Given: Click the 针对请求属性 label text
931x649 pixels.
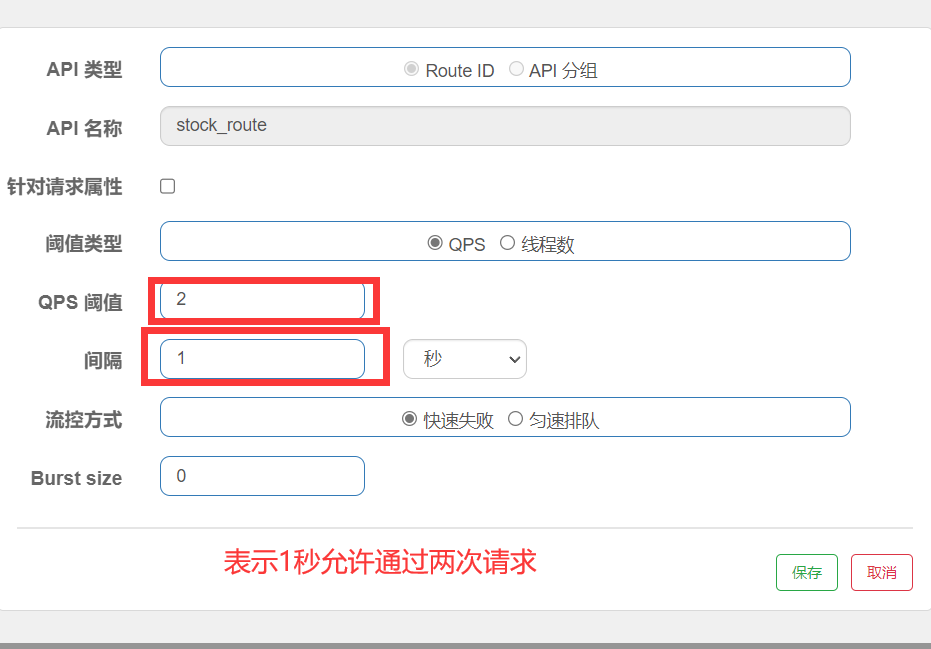Looking at the screenshot, I should tap(64, 187).
